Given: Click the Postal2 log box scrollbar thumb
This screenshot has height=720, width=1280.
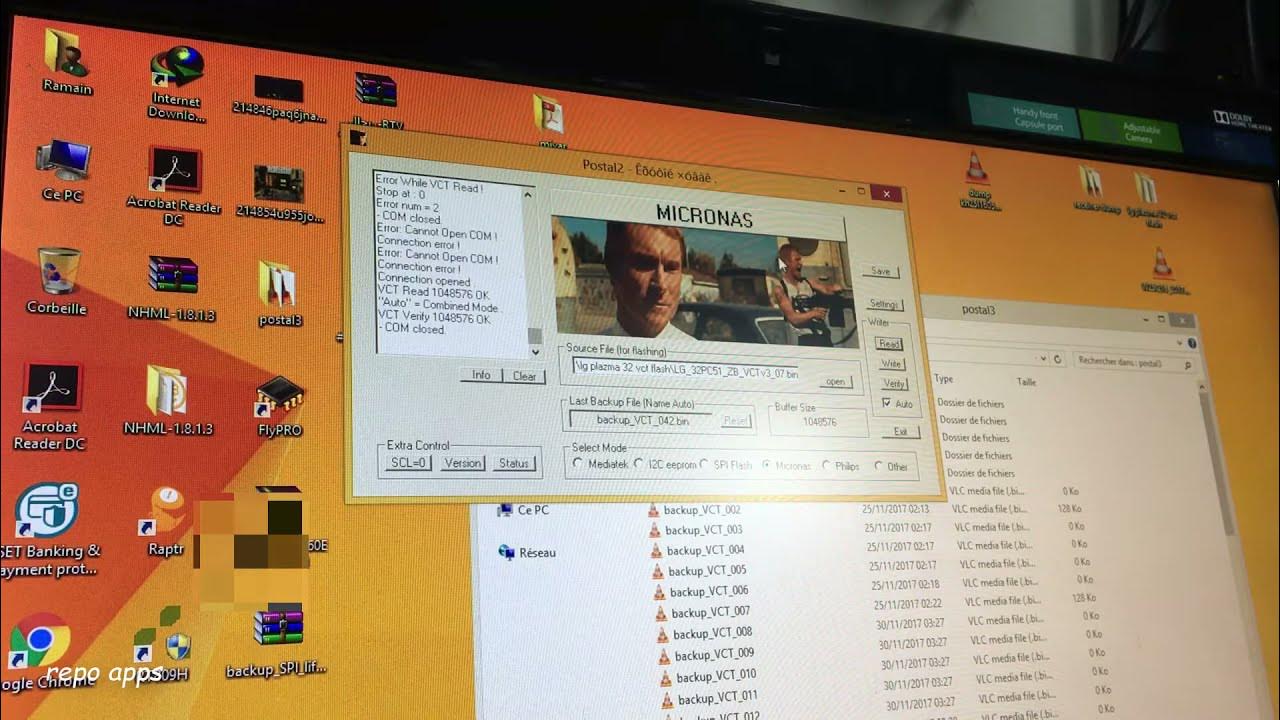Looking at the screenshot, I should [534, 336].
